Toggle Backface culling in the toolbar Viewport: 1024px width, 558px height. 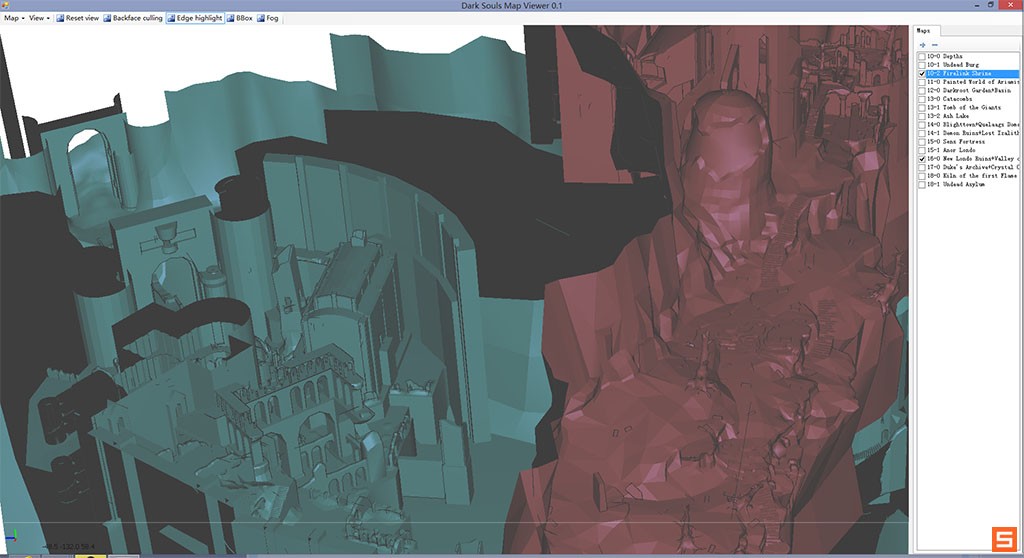(132, 18)
